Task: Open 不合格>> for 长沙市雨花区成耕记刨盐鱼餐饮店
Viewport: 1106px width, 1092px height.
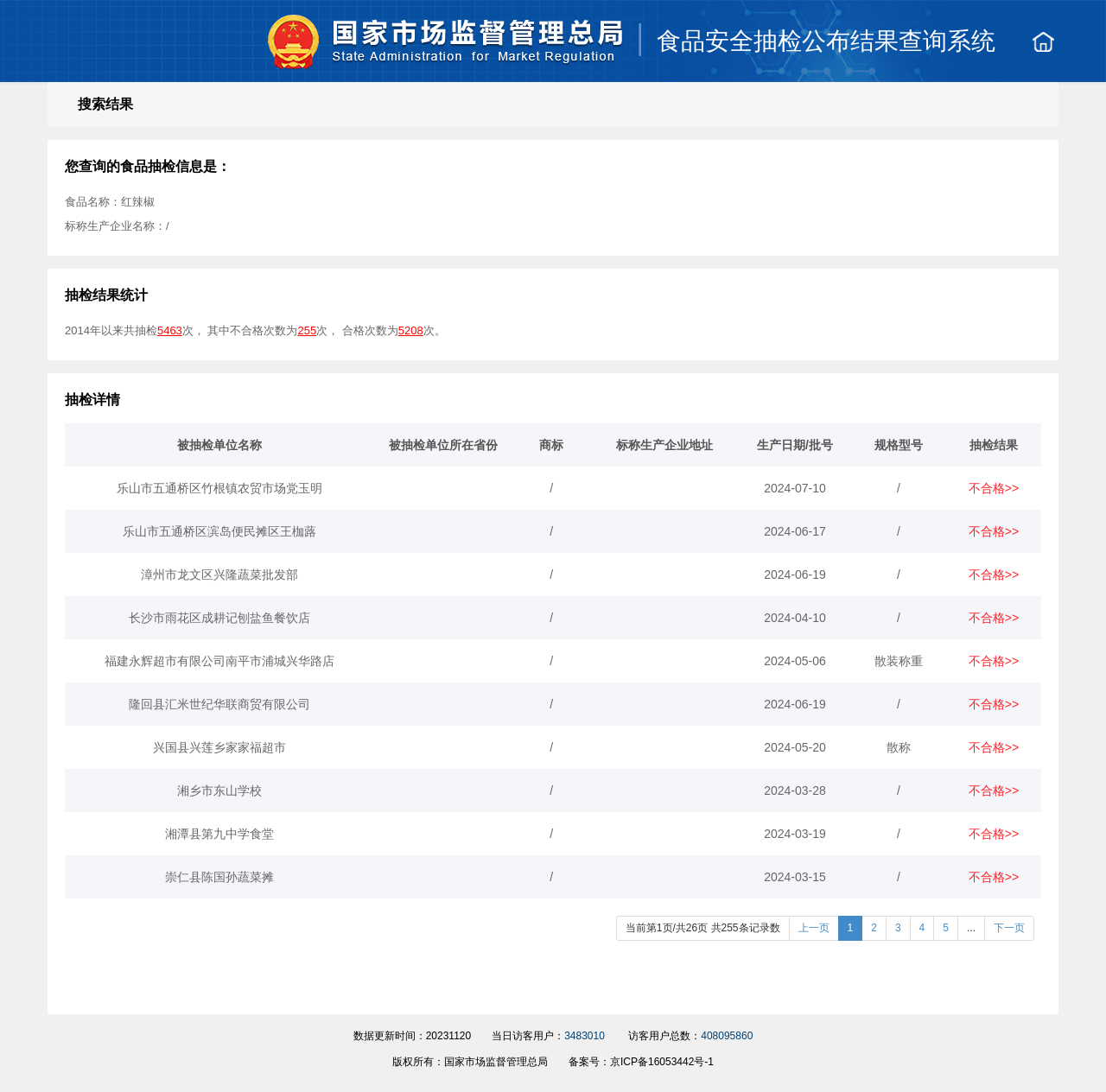Action: pos(994,619)
